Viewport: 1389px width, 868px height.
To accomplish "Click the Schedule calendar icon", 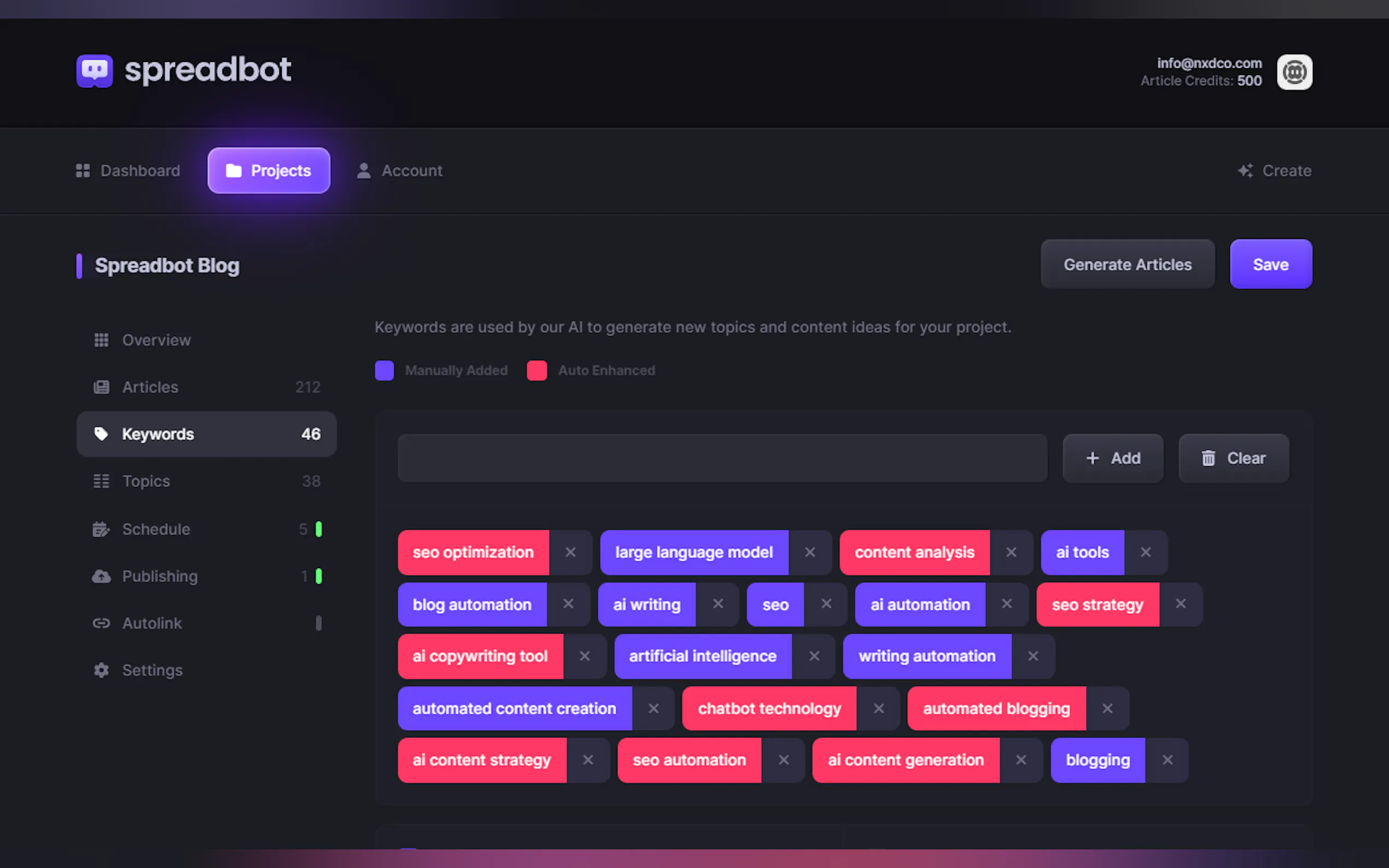I will [101, 529].
